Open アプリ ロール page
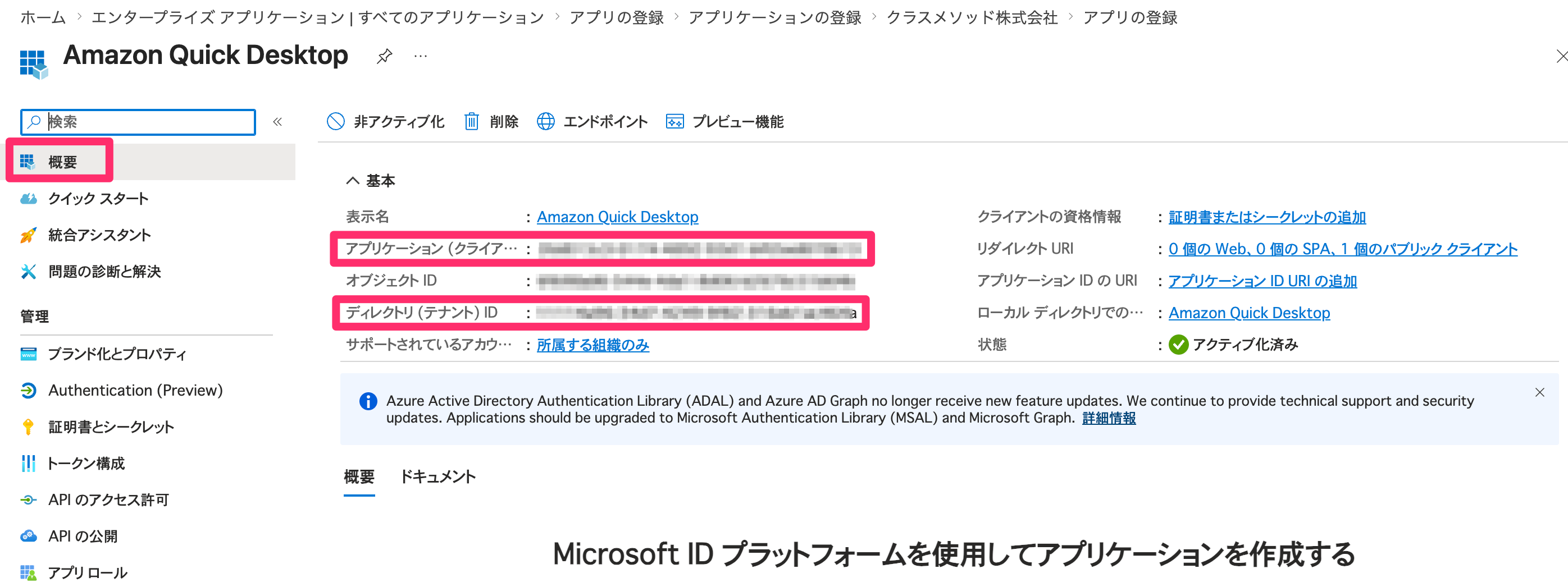 click(x=88, y=572)
